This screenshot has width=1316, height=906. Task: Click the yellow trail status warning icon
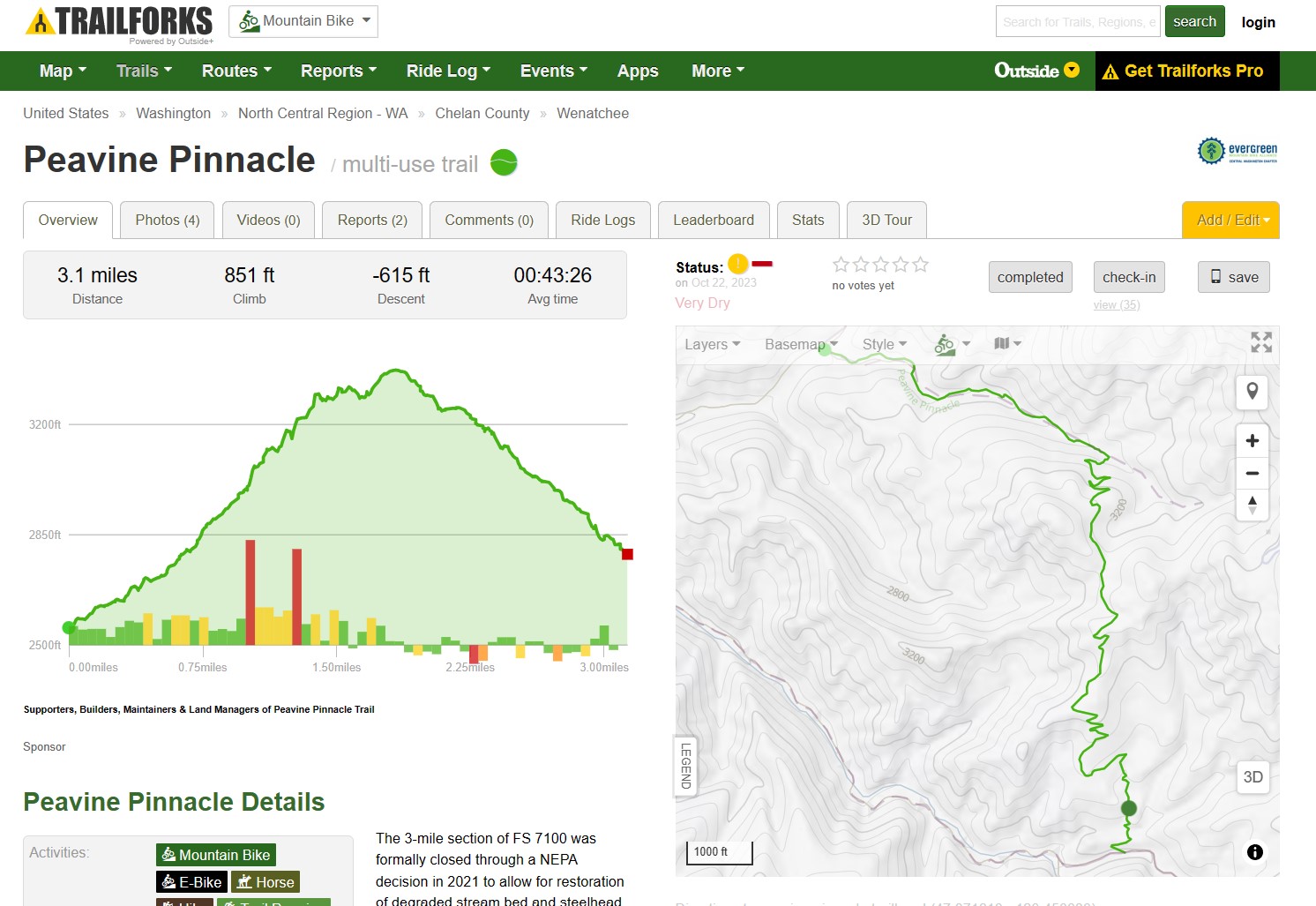point(737,264)
